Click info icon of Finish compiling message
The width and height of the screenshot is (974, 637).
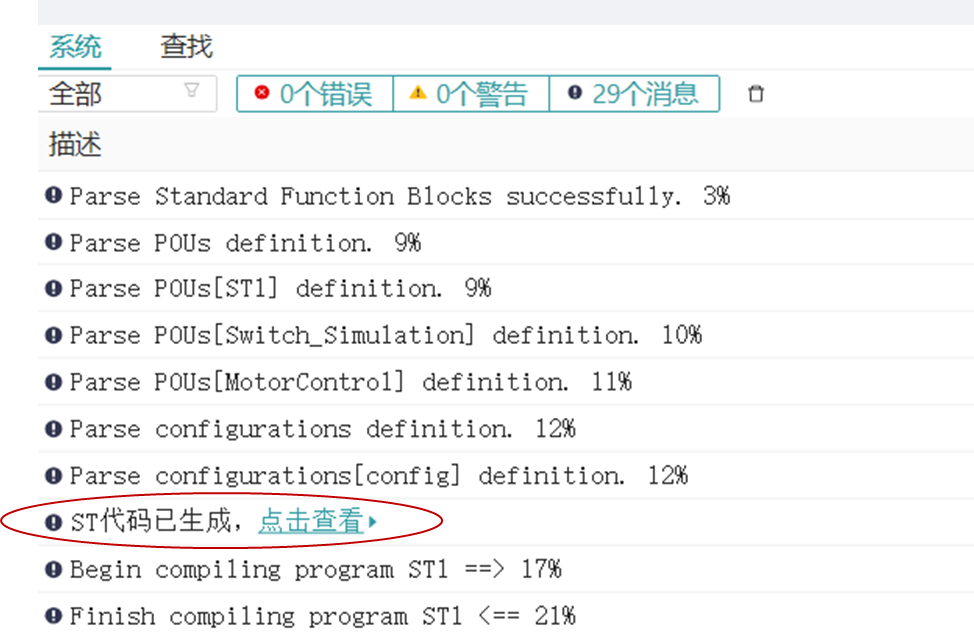tap(54, 616)
